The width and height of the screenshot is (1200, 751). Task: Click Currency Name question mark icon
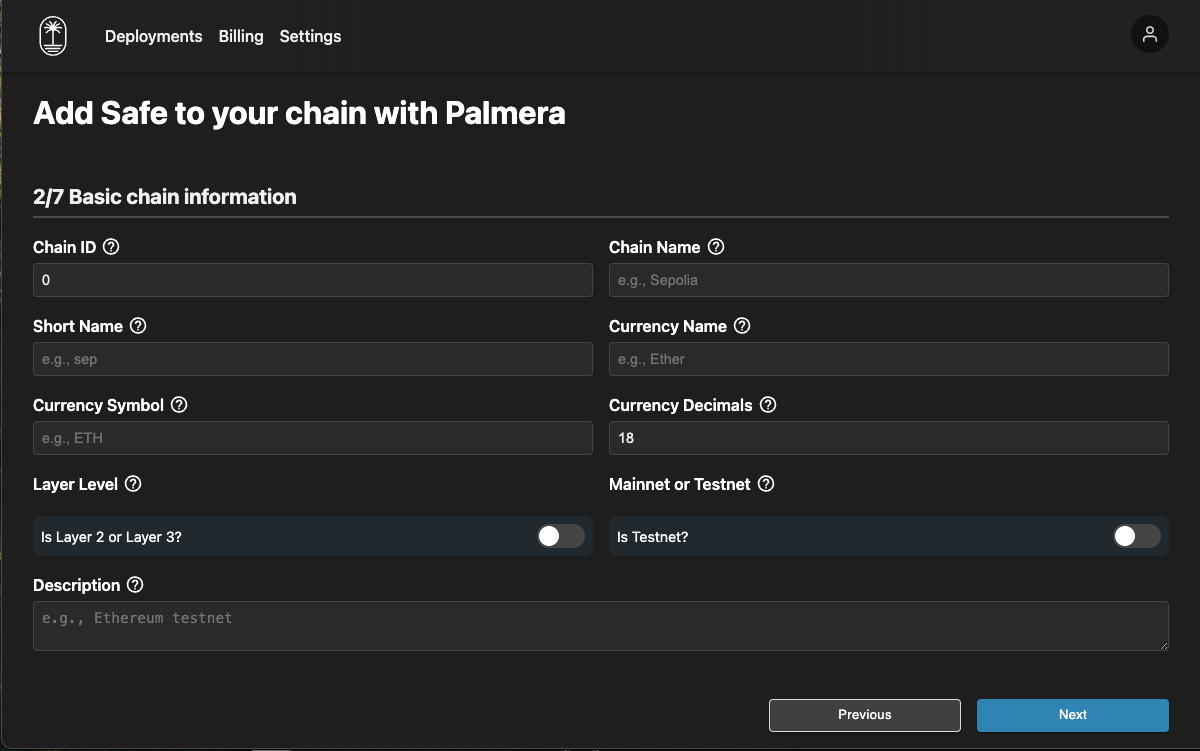pos(742,326)
